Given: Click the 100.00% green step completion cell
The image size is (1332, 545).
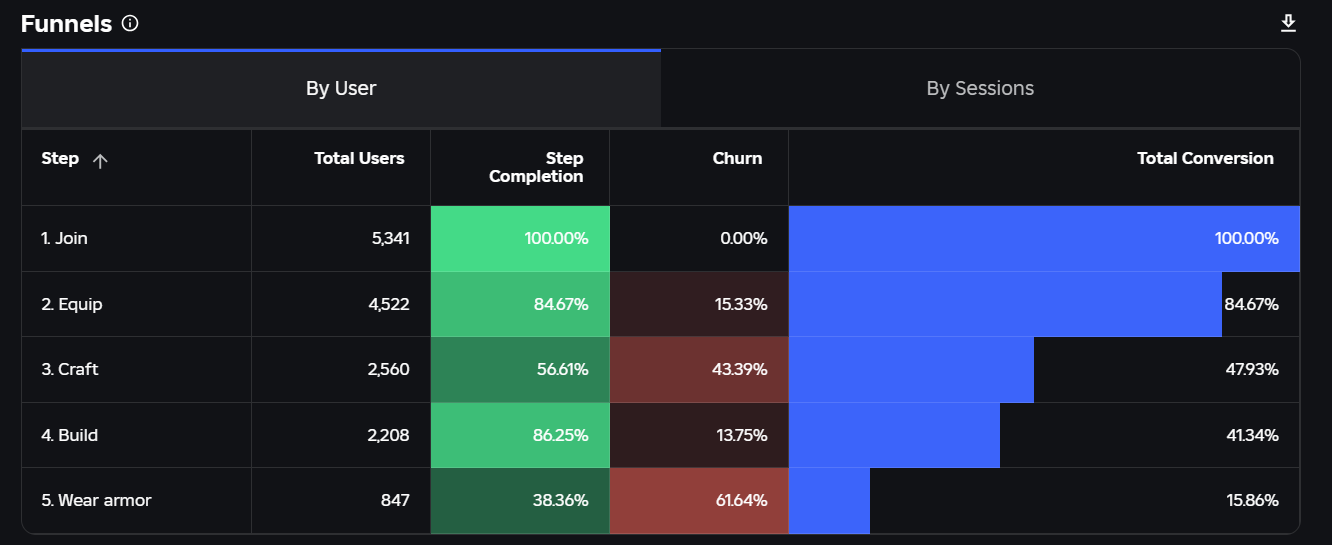Looking at the screenshot, I should pos(520,238).
